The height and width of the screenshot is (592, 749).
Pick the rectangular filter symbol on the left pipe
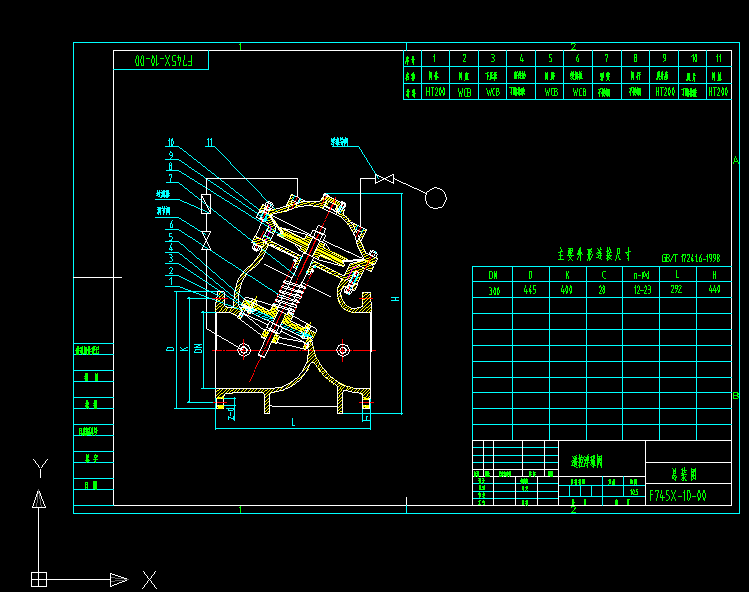coord(206,204)
